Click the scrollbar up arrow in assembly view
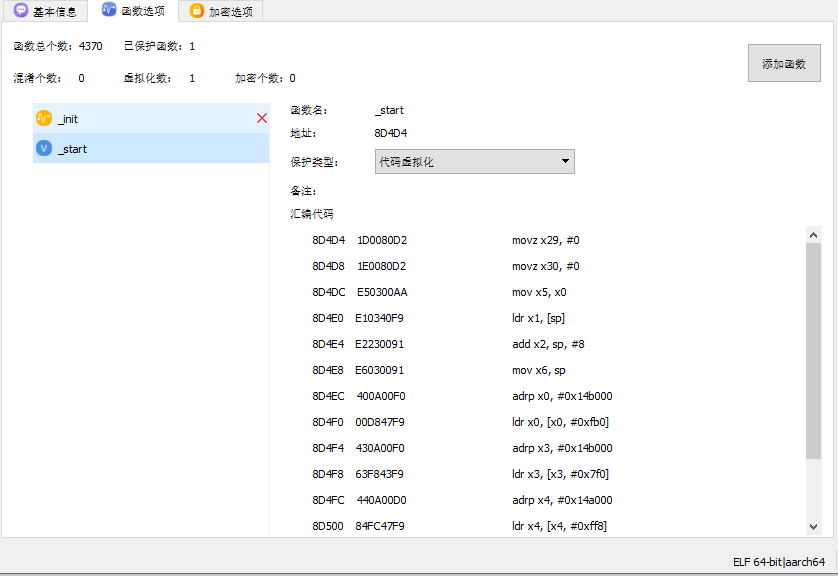838x576 pixels. click(813, 235)
